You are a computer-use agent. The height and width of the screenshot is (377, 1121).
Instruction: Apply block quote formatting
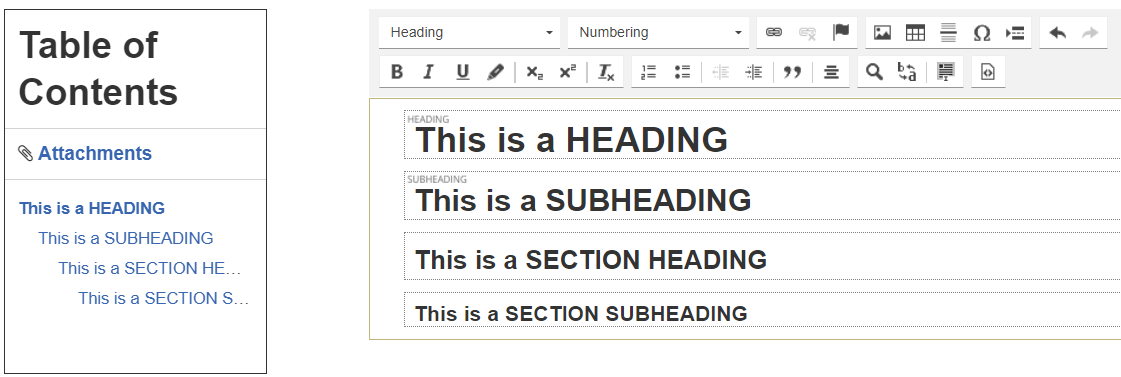point(792,72)
